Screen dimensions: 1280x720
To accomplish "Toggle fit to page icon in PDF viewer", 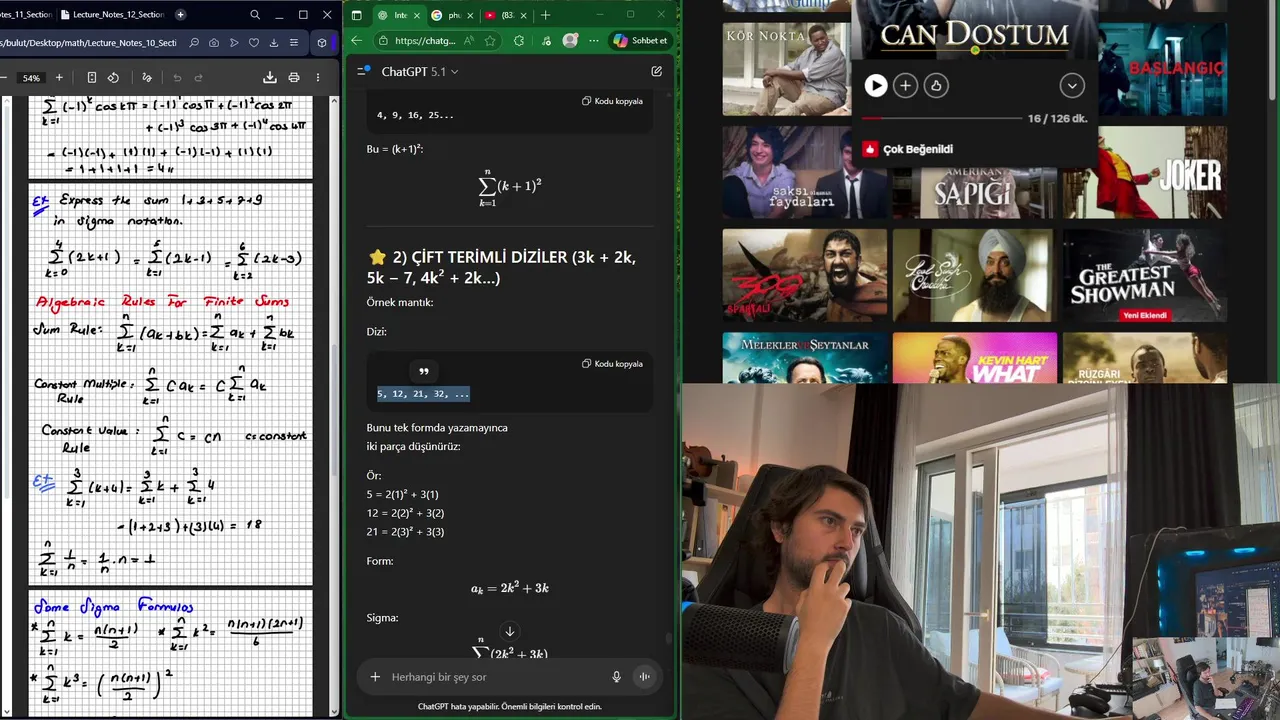I will click(x=91, y=78).
